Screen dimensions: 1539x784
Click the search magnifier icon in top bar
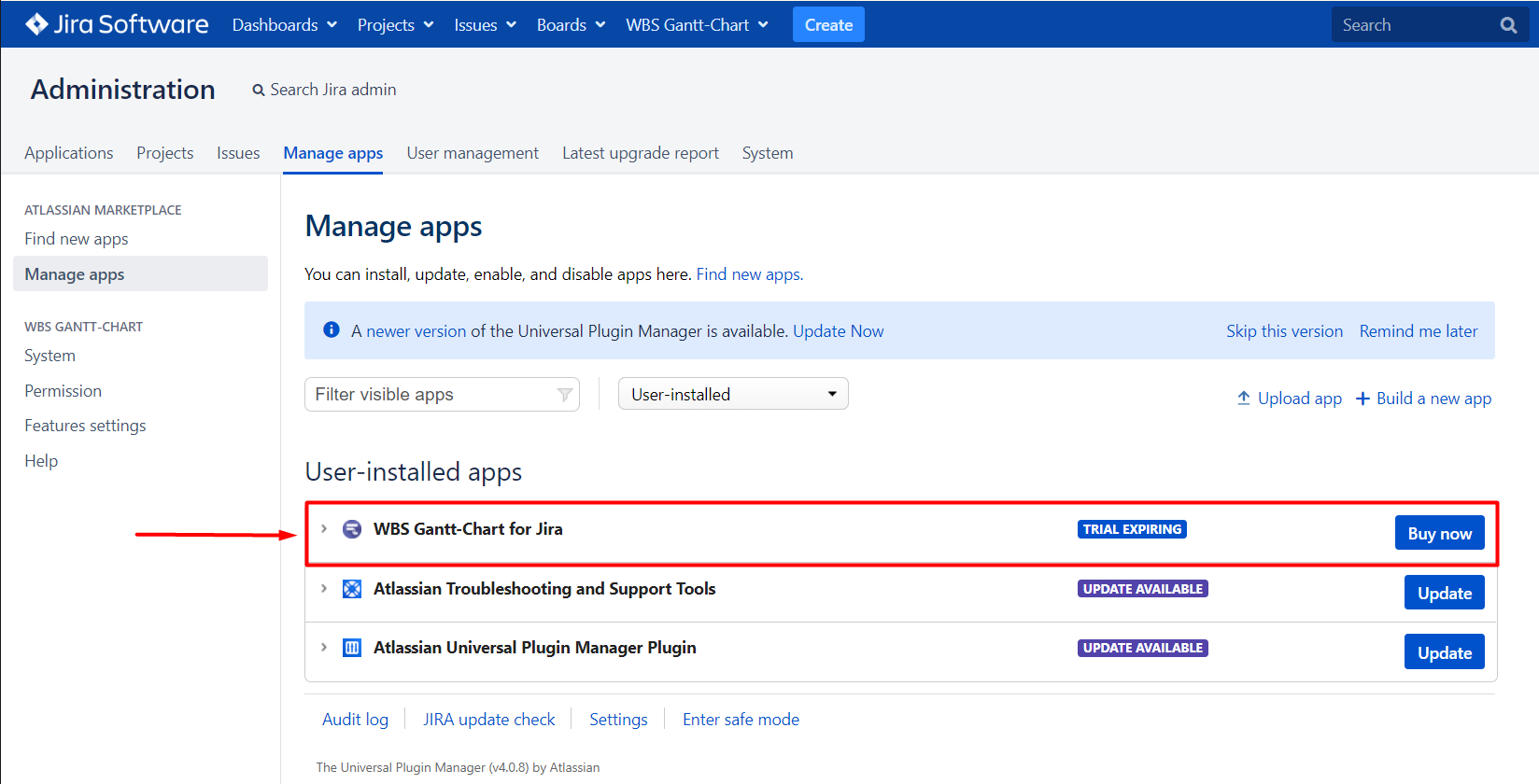(x=1508, y=25)
